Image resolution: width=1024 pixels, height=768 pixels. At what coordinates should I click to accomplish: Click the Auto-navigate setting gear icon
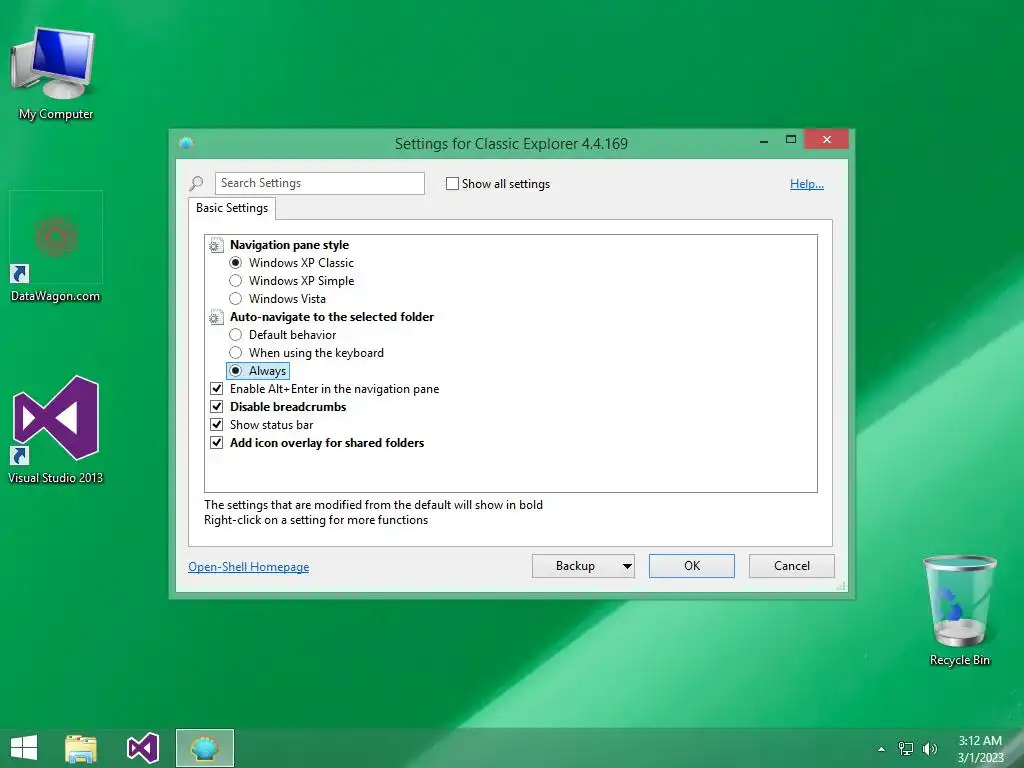coord(216,317)
